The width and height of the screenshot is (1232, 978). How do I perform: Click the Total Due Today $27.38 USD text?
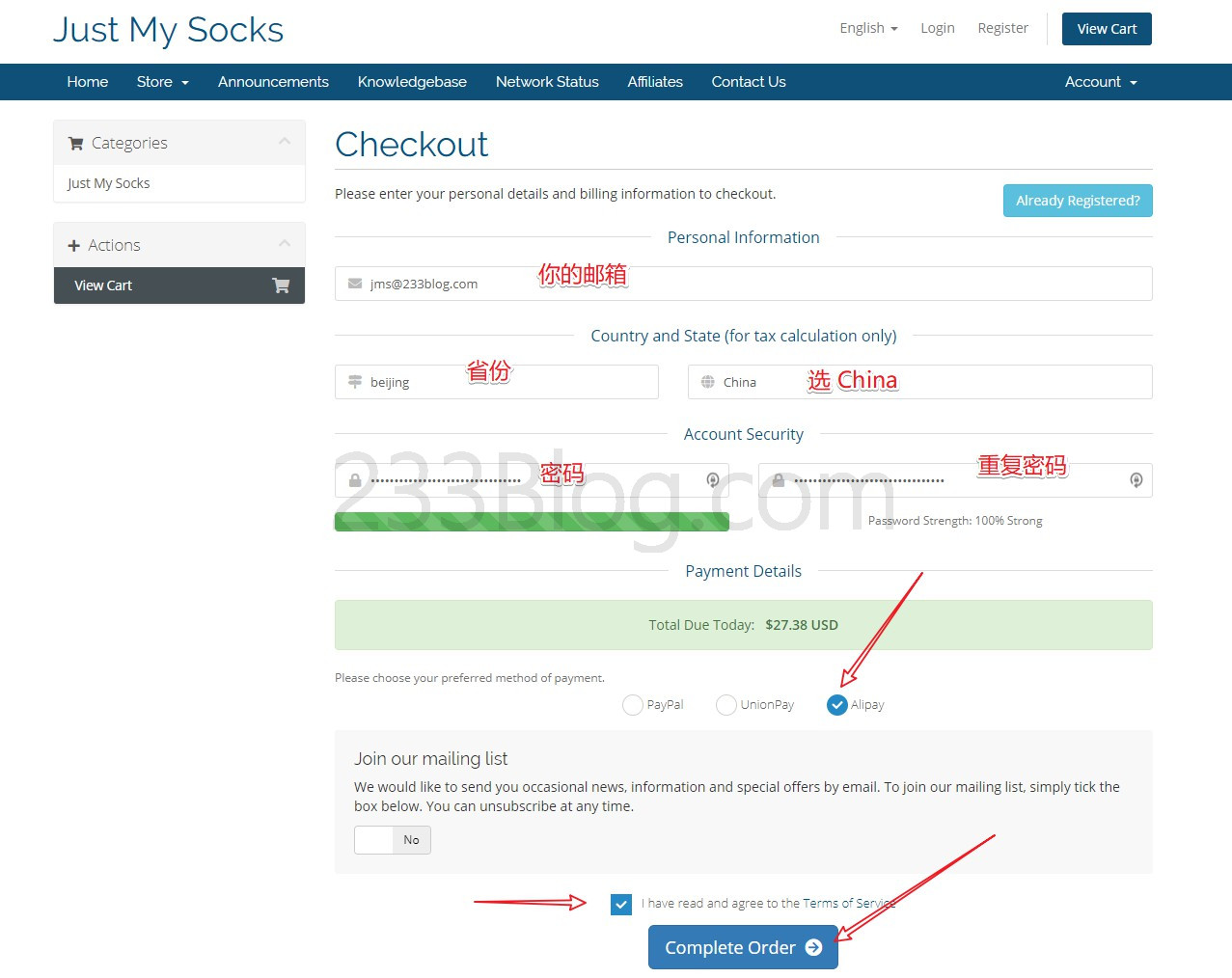pyautogui.click(x=743, y=625)
